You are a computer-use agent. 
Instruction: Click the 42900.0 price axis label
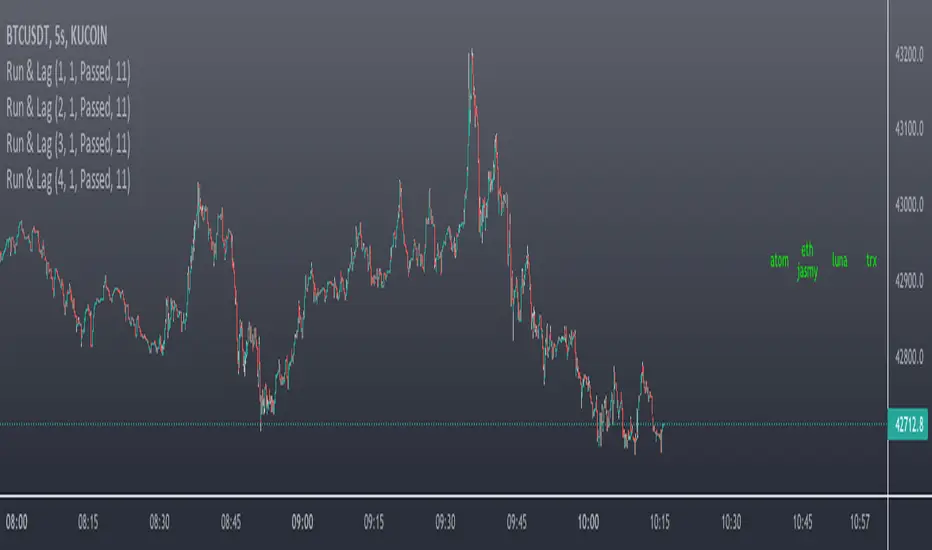[x=909, y=281]
